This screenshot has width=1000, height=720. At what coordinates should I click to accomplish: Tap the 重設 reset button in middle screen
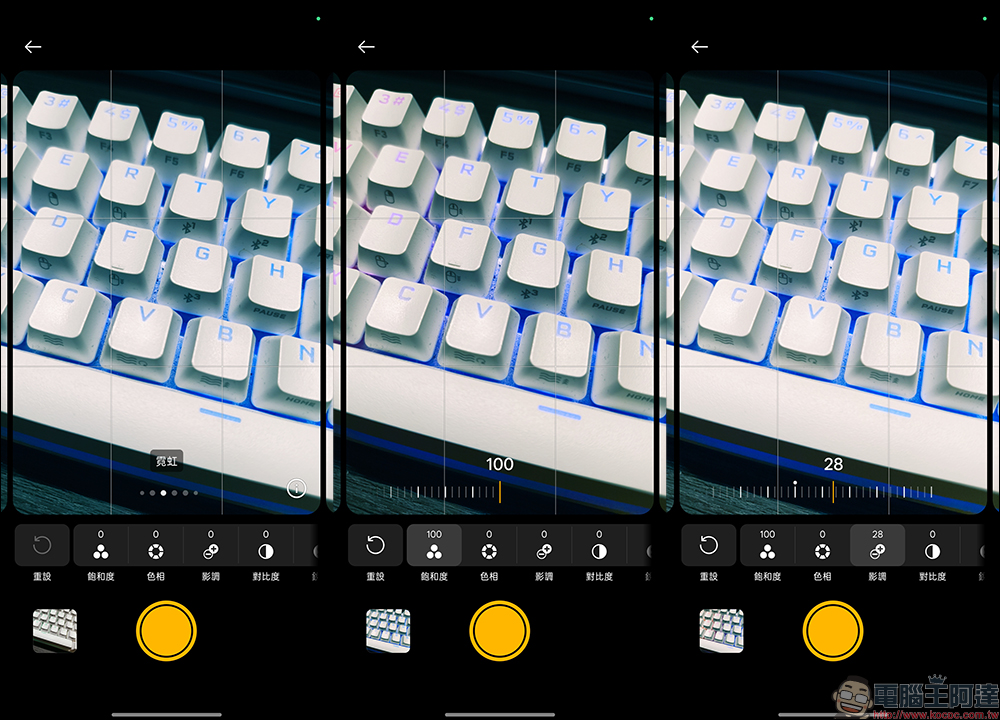click(376, 545)
